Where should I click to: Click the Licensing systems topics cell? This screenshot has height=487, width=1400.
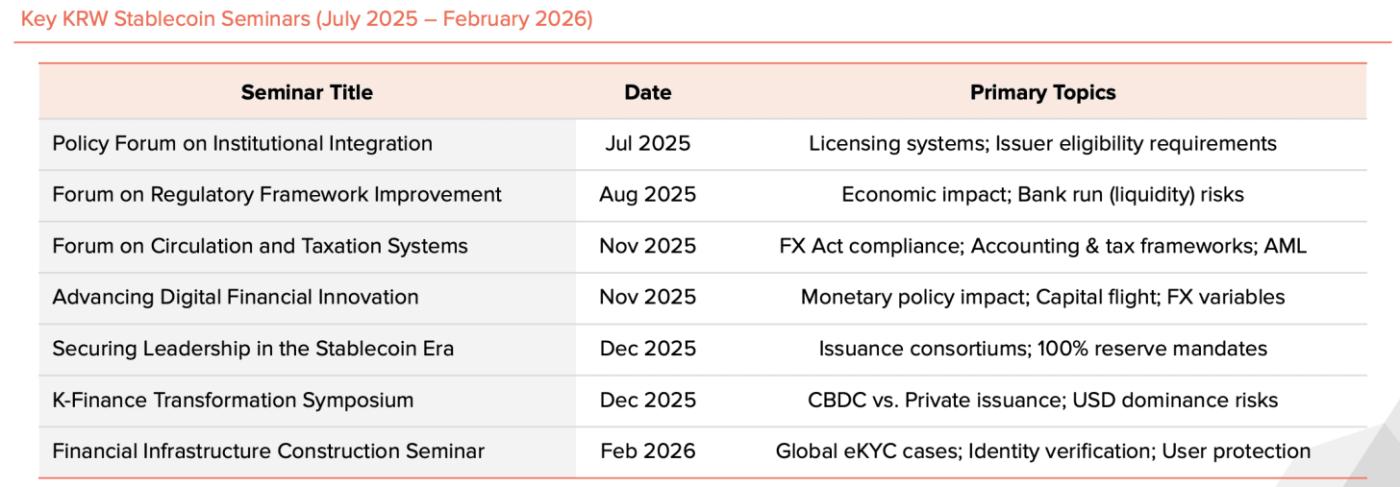click(x=1042, y=144)
